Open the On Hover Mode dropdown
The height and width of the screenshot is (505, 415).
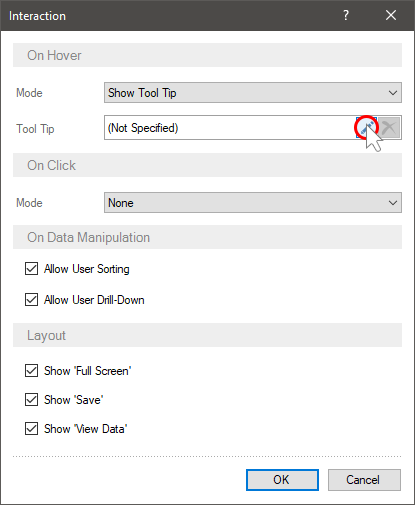point(253,93)
